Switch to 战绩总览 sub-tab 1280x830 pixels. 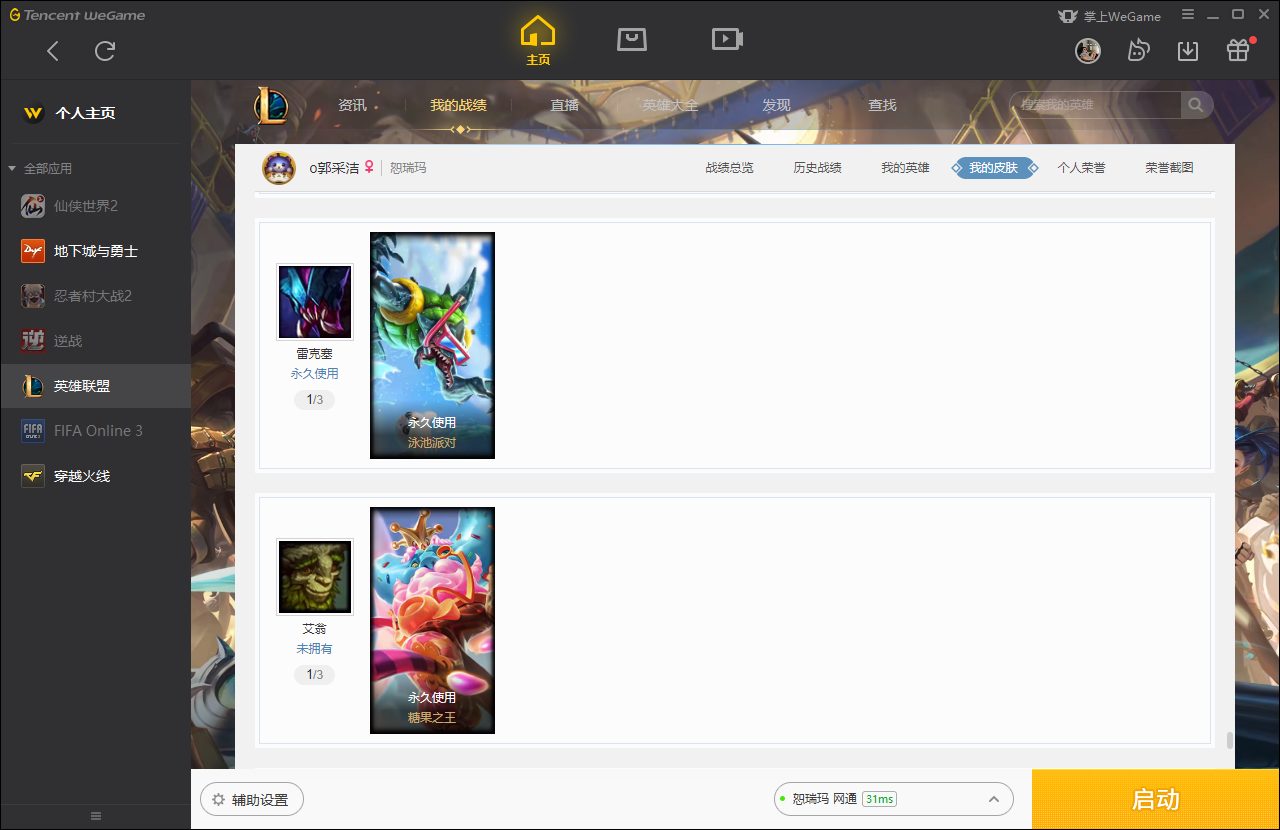(x=729, y=168)
